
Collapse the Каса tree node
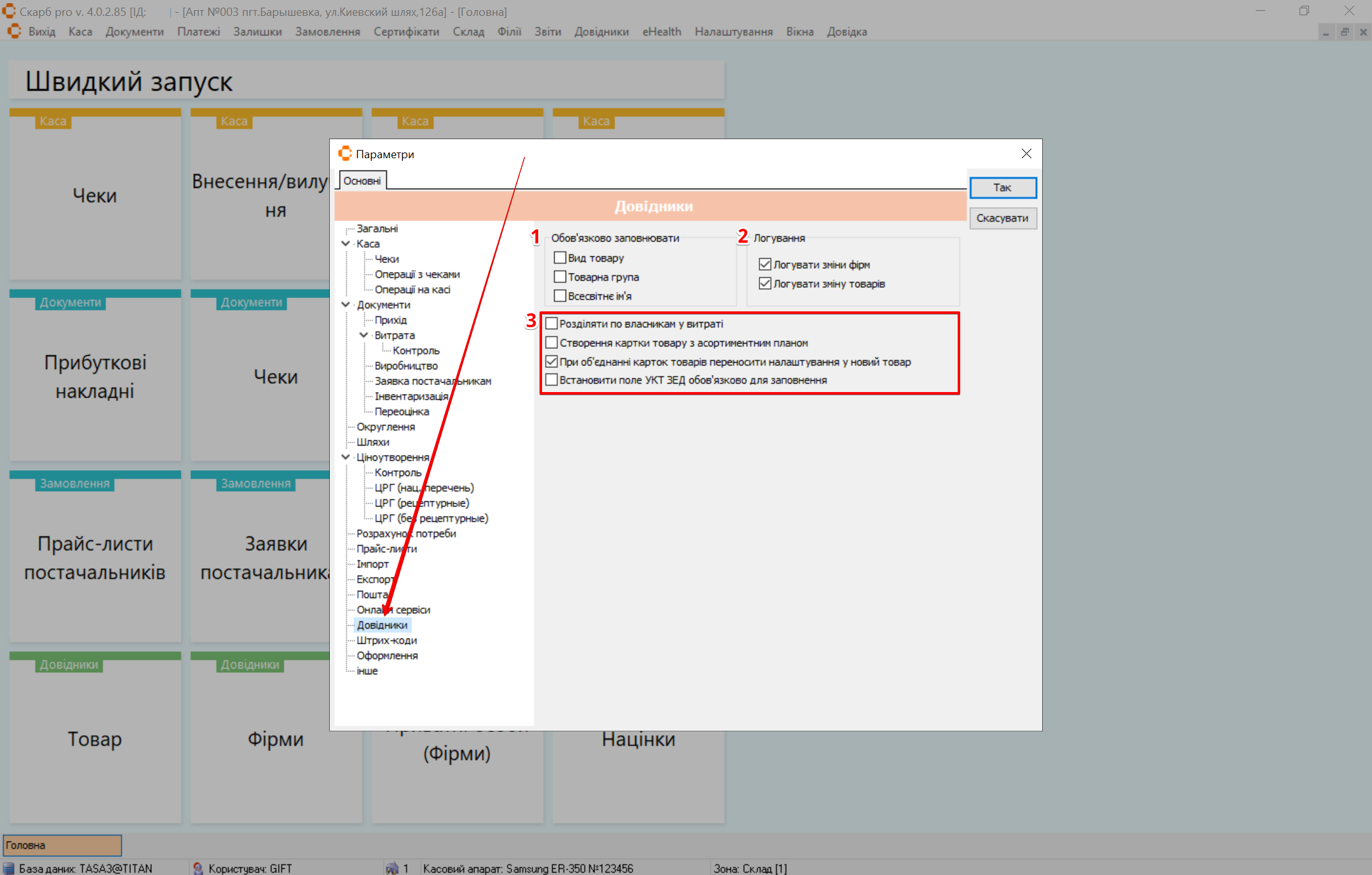(346, 243)
